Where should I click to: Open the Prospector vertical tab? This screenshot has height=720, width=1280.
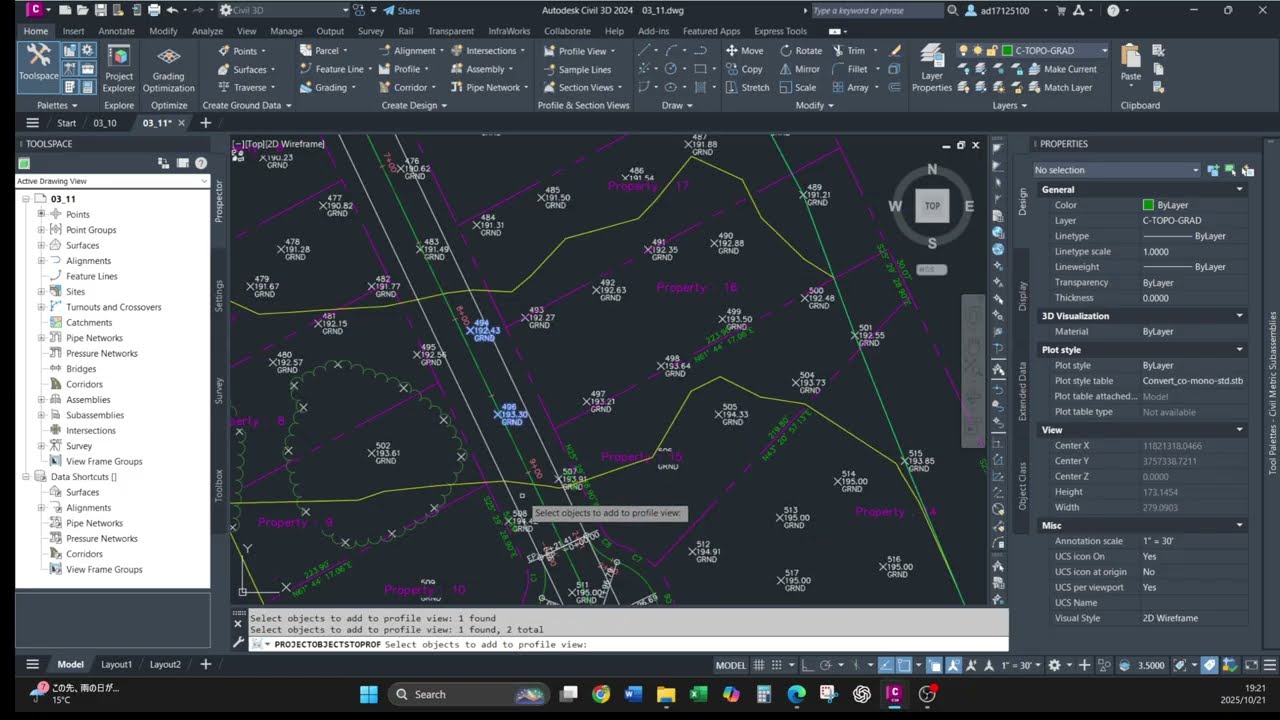point(220,200)
